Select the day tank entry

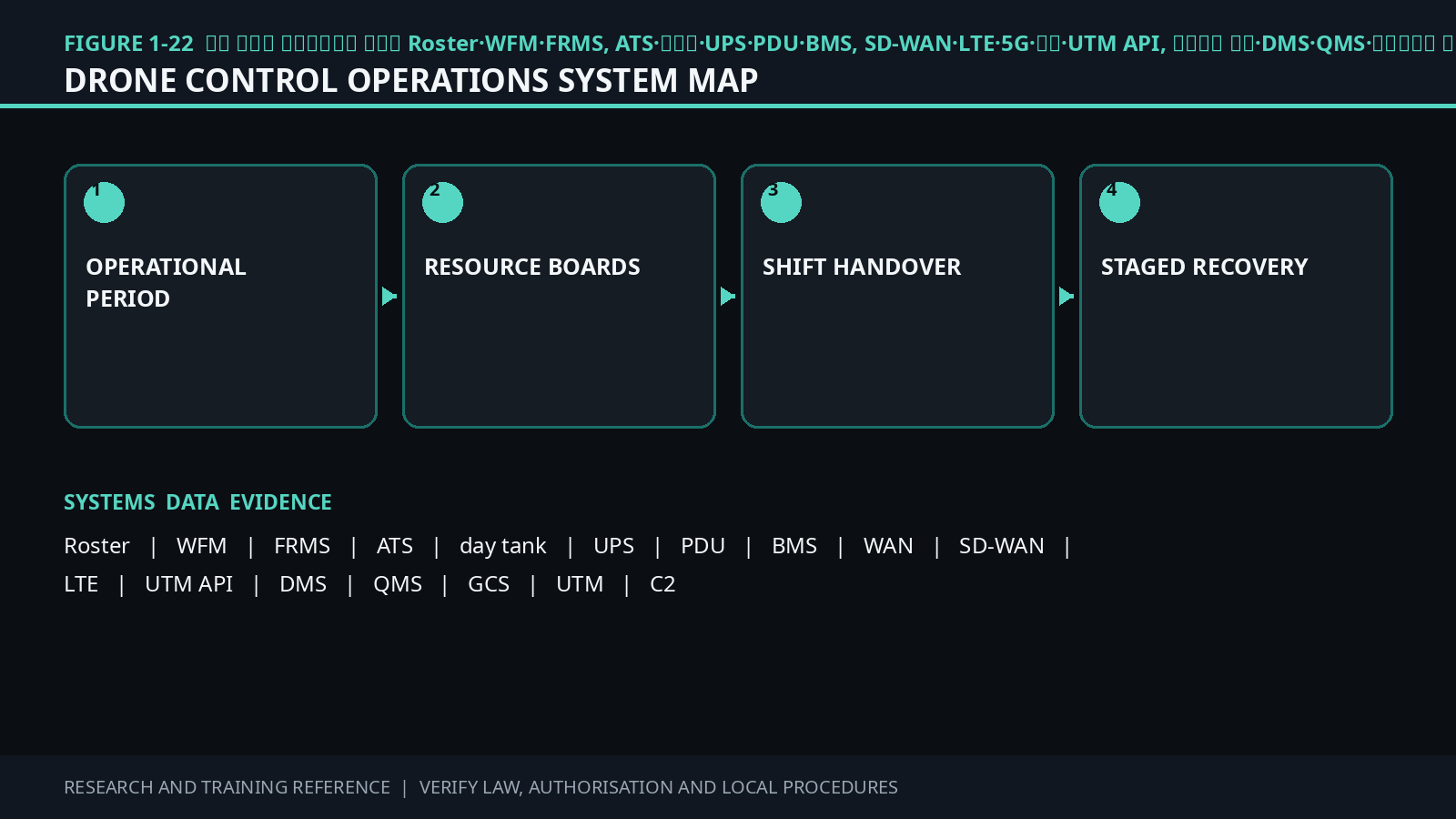pos(503,546)
